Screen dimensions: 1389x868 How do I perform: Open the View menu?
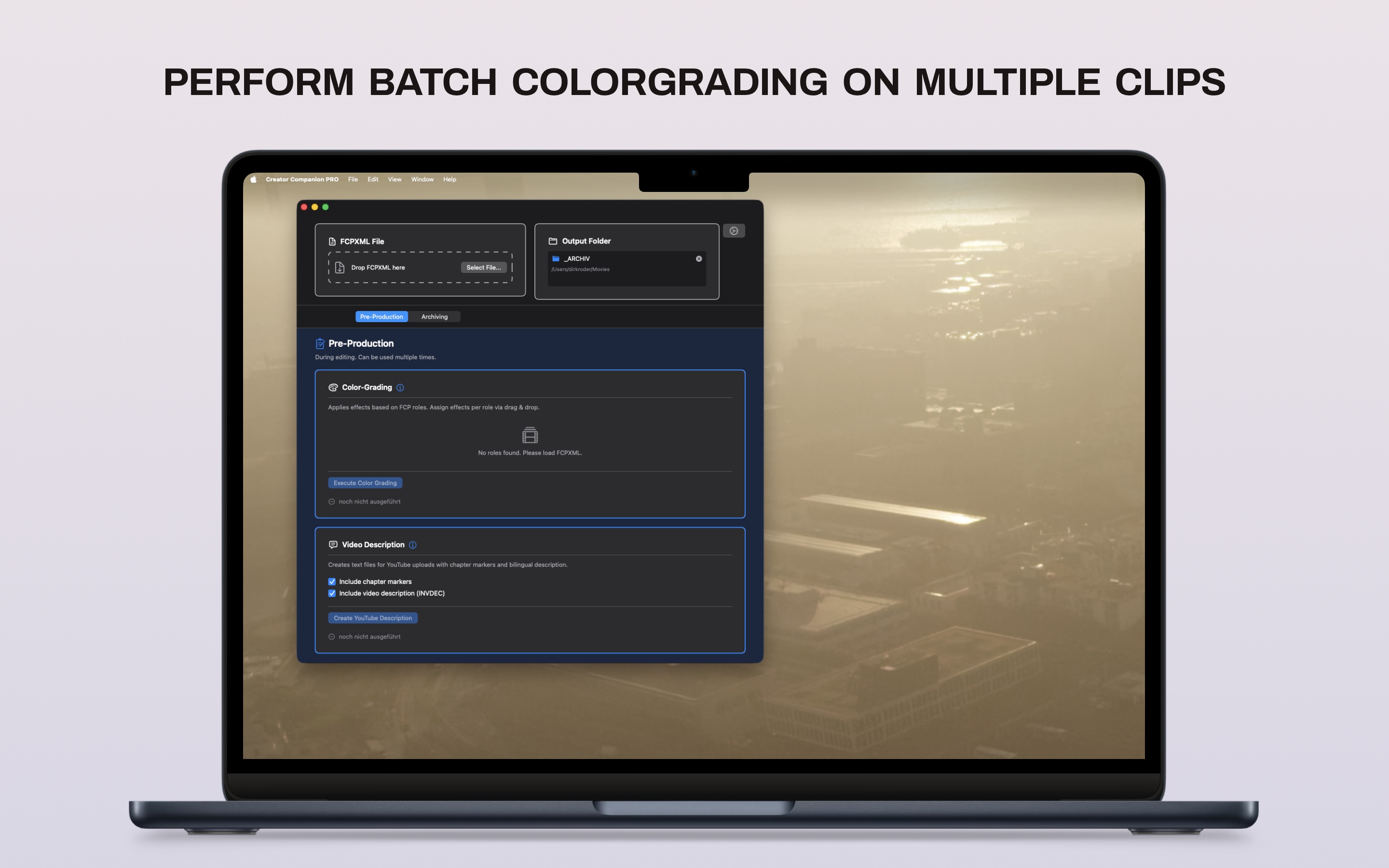click(x=395, y=179)
